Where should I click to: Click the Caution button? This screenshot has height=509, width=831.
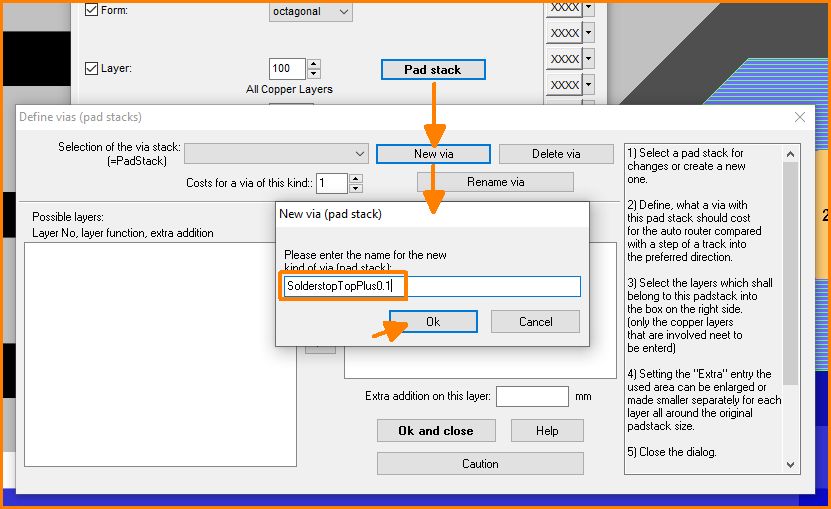pos(480,464)
